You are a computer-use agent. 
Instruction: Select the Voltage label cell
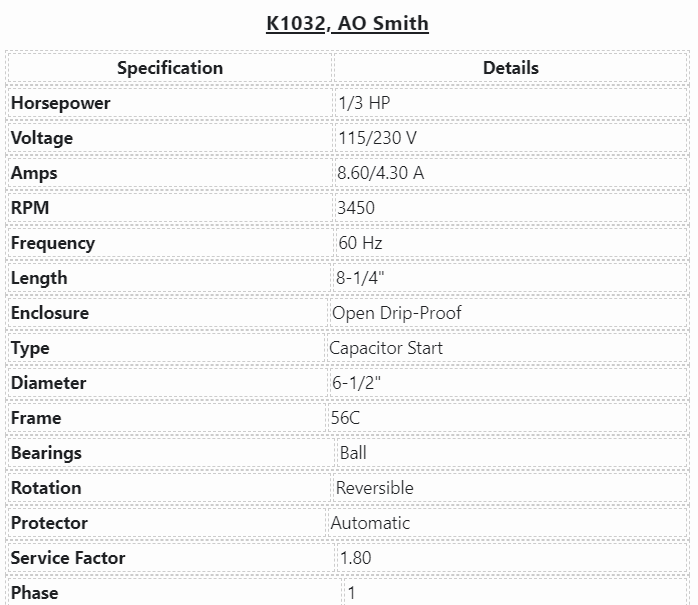click(42, 138)
